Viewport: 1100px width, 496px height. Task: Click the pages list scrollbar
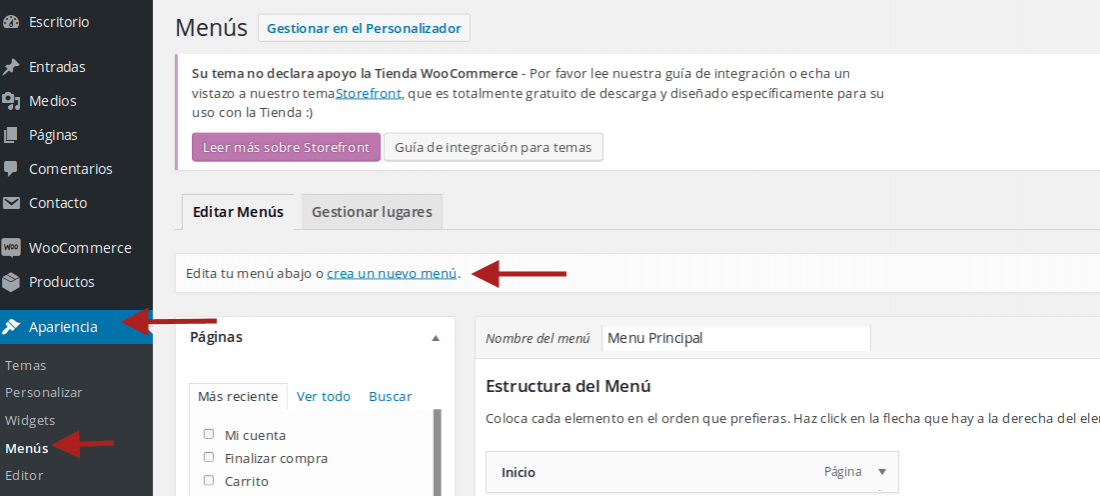click(438, 453)
